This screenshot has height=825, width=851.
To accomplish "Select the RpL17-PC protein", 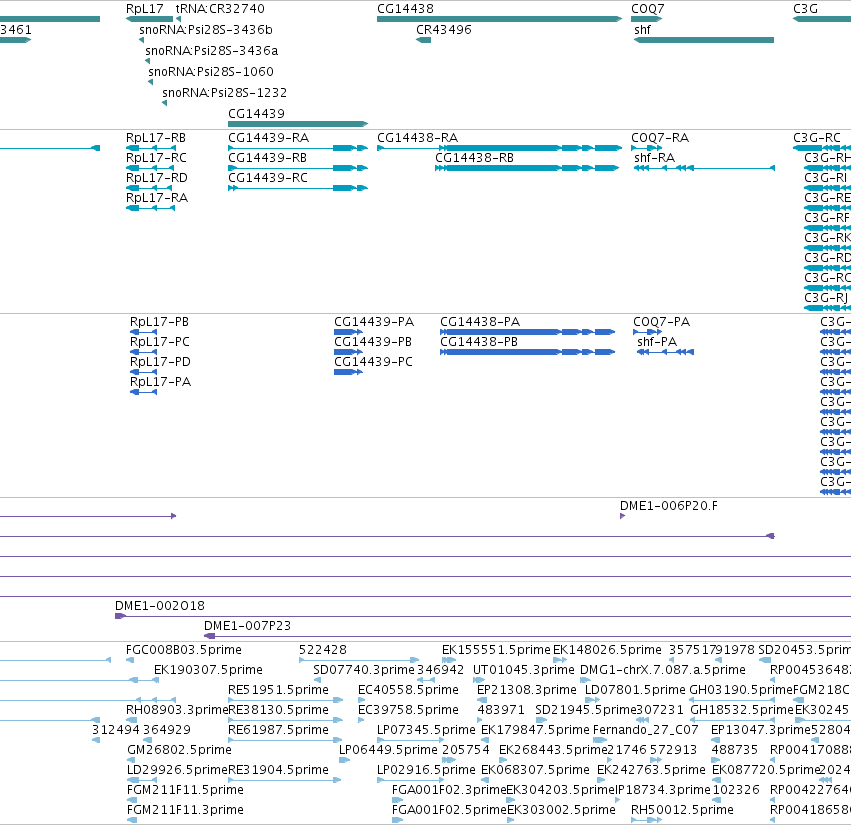I will pyautogui.click(x=143, y=352).
